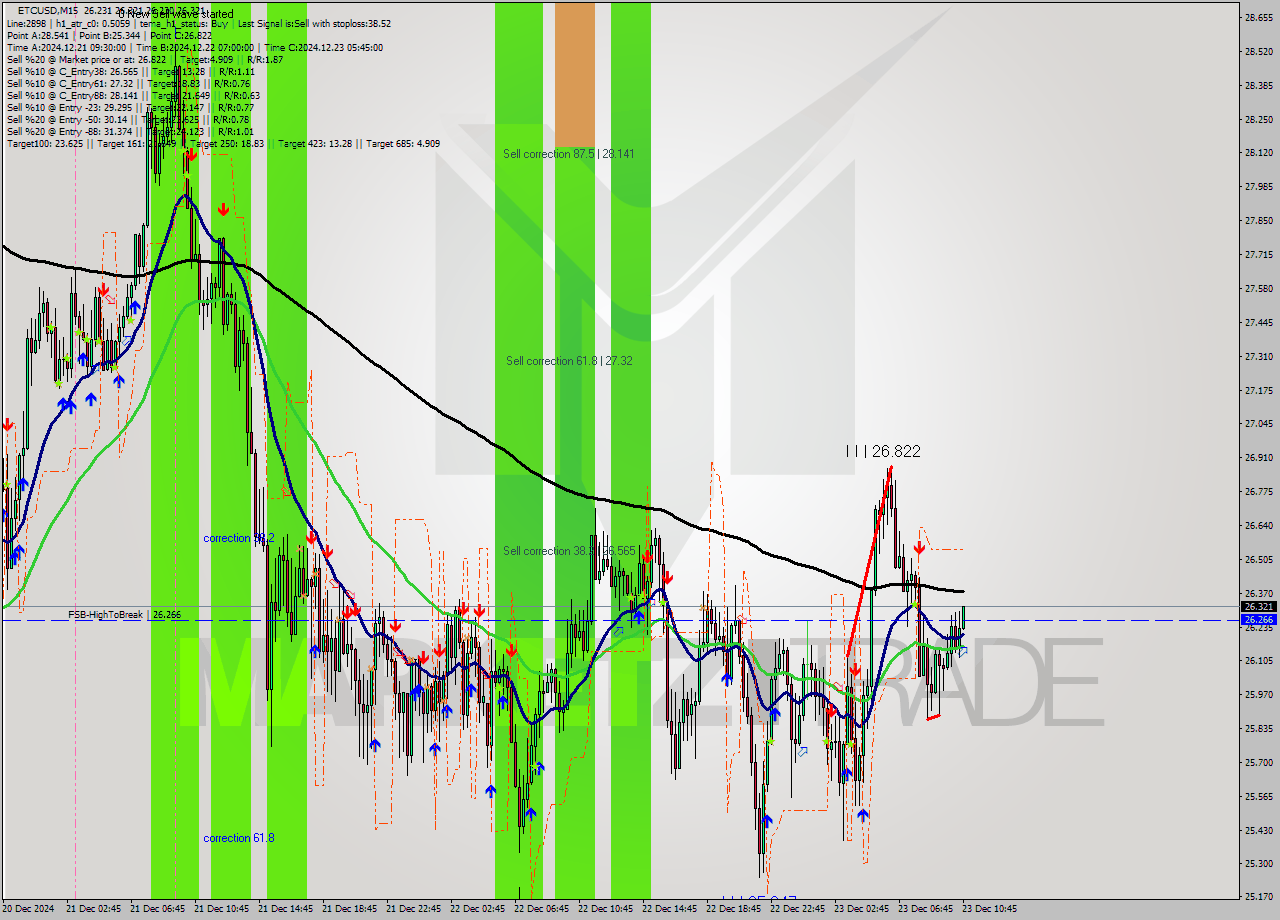
Task: Click the 25.565 price axis label
Action: pyautogui.click(x=1258, y=796)
